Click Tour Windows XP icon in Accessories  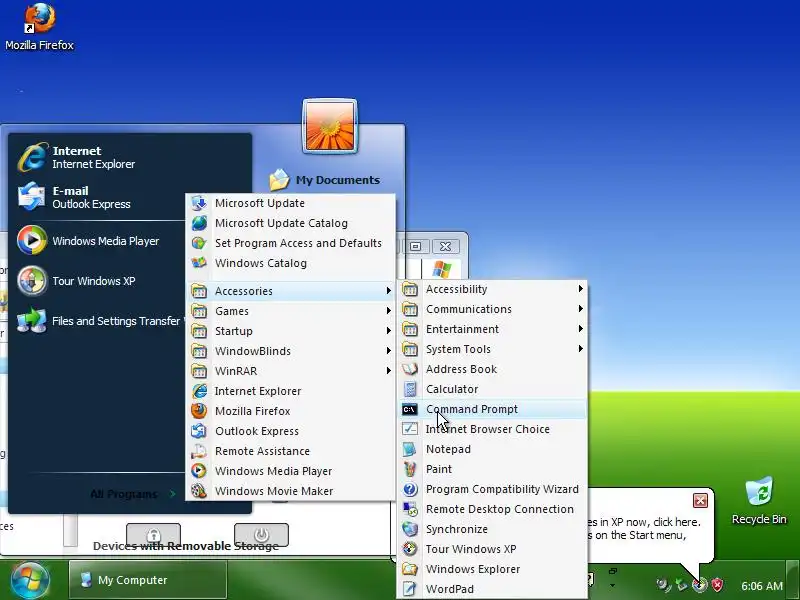click(x=410, y=549)
